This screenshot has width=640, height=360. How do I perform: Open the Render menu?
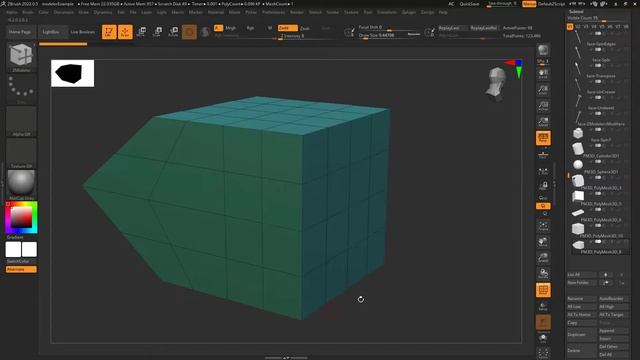(297, 12)
